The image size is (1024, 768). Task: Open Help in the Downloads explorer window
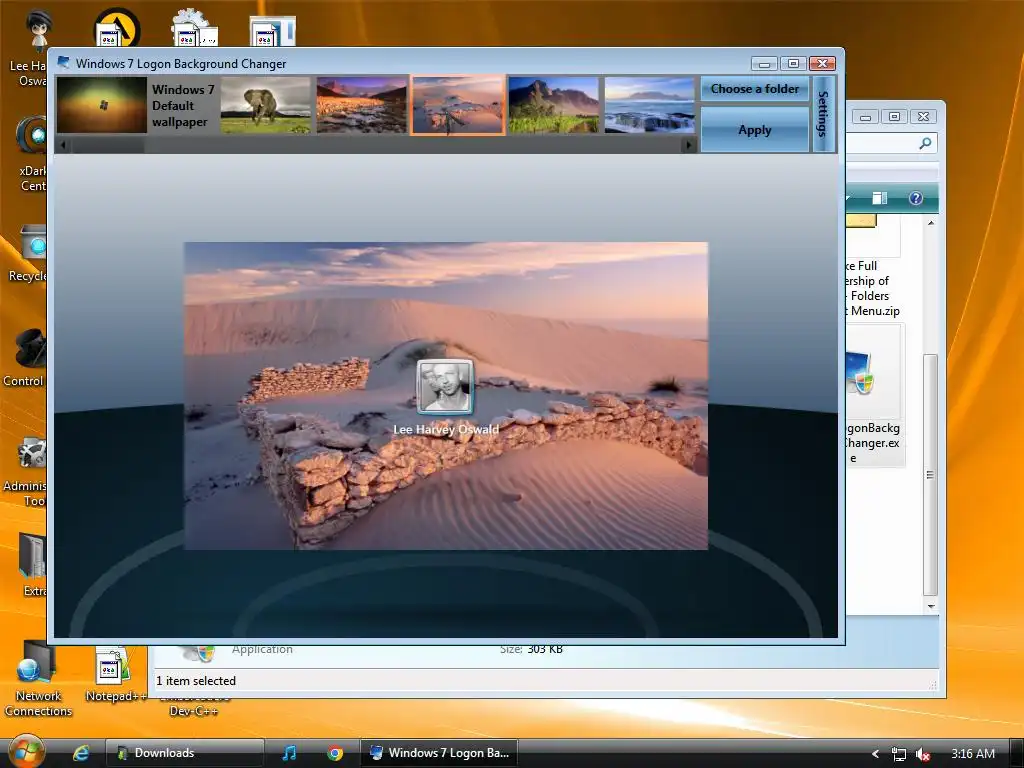(x=916, y=198)
